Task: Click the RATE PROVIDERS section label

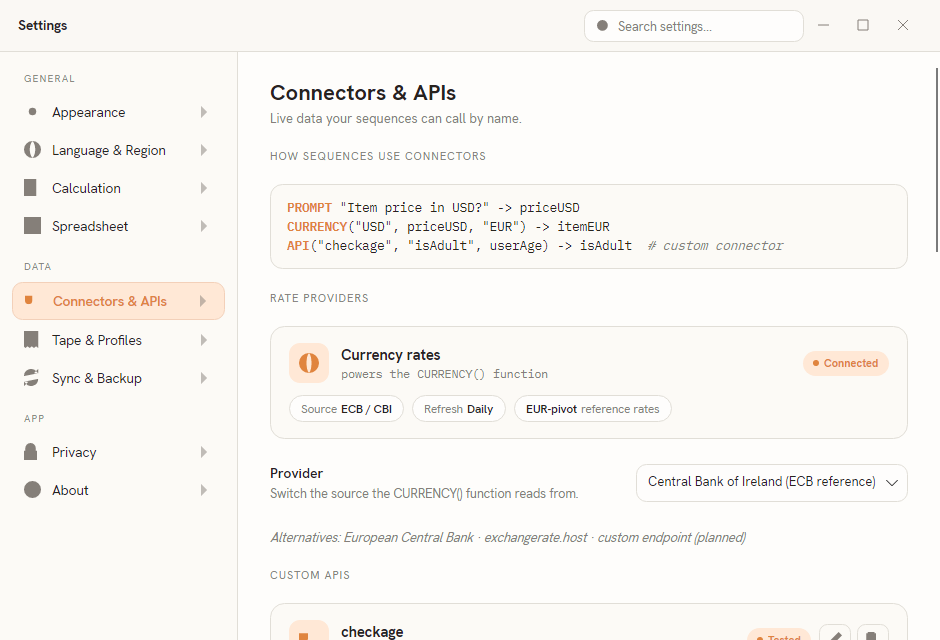Action: coord(319,298)
